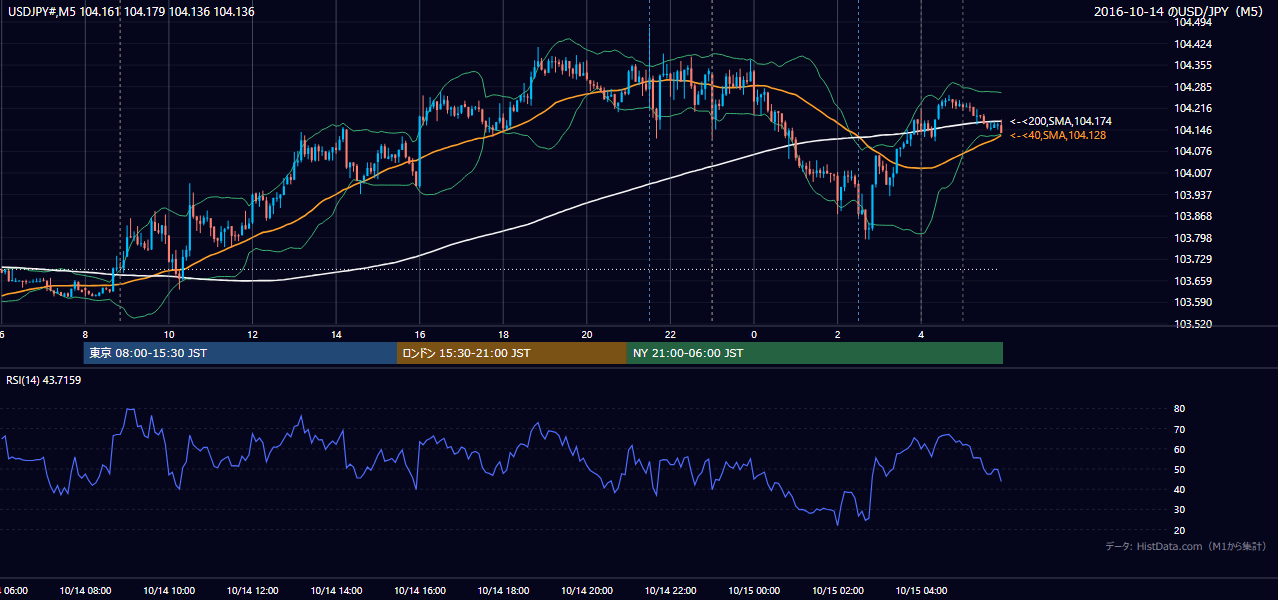The height and width of the screenshot is (600, 1278).
Task: Click the 10/14 16:00 time axis label
Action: coord(420,591)
